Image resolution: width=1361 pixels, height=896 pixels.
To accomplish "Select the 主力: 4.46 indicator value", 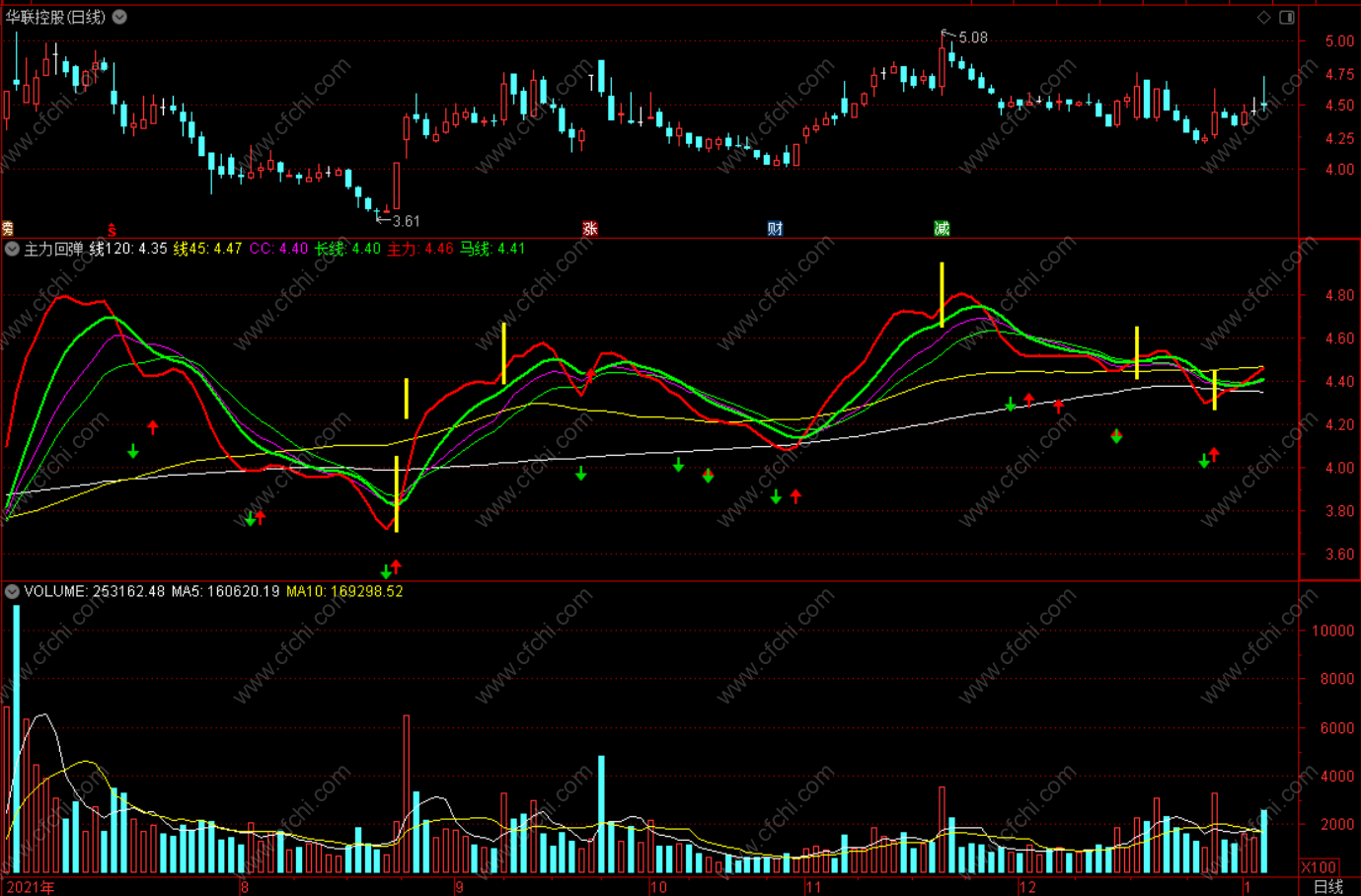I will tap(420, 249).
